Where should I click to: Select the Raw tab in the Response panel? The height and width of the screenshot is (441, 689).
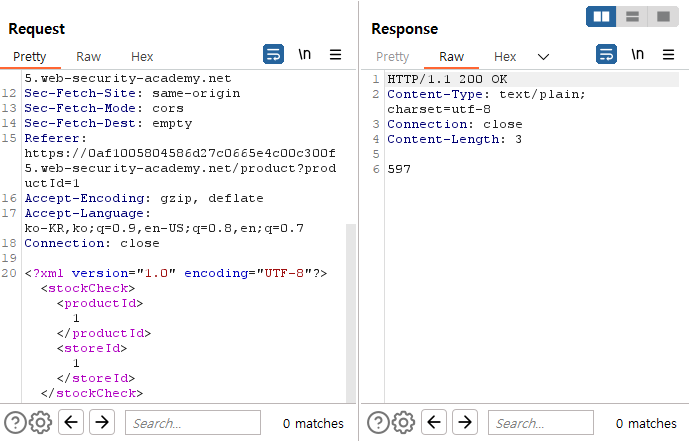click(x=451, y=57)
